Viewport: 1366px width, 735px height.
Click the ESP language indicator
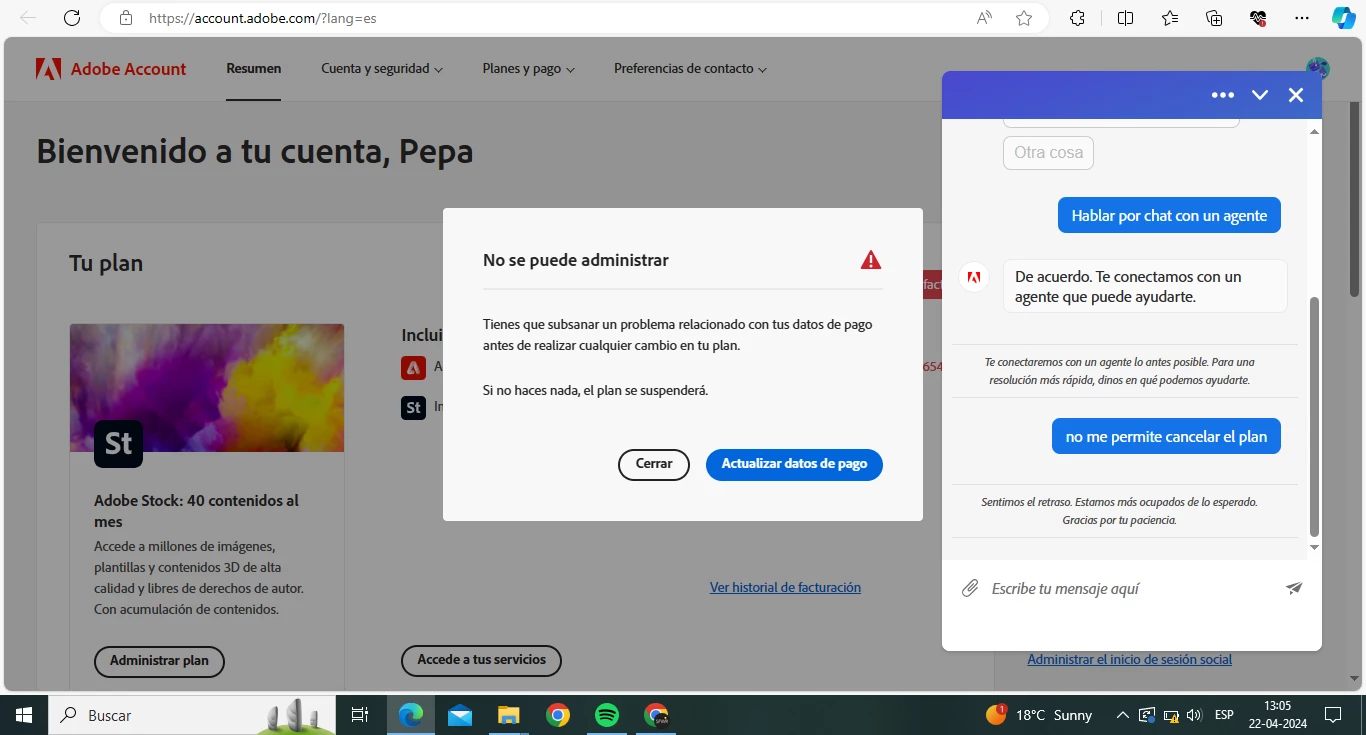coord(1224,715)
